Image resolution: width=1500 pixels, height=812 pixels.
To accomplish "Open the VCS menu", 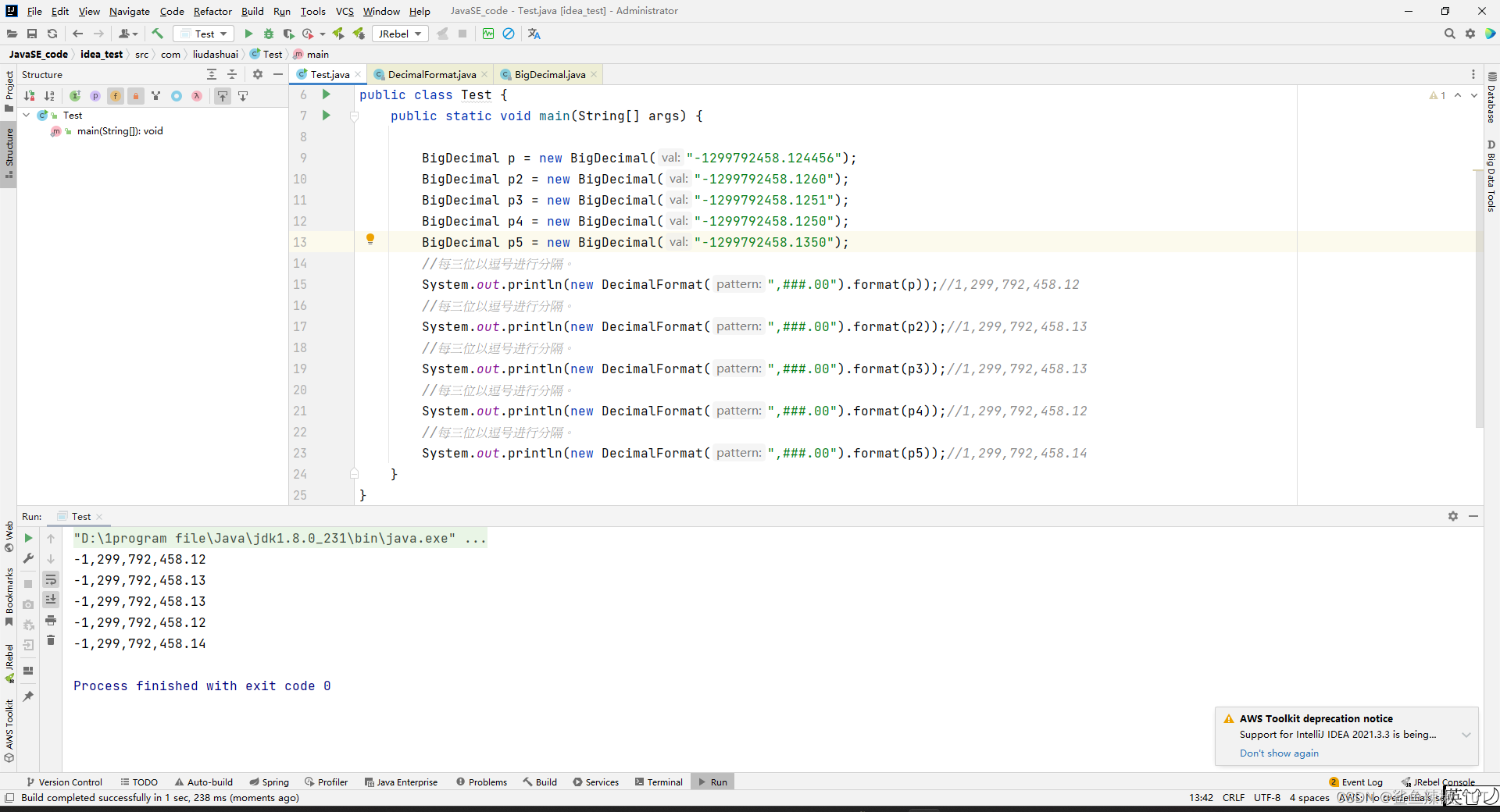I will [x=345, y=11].
